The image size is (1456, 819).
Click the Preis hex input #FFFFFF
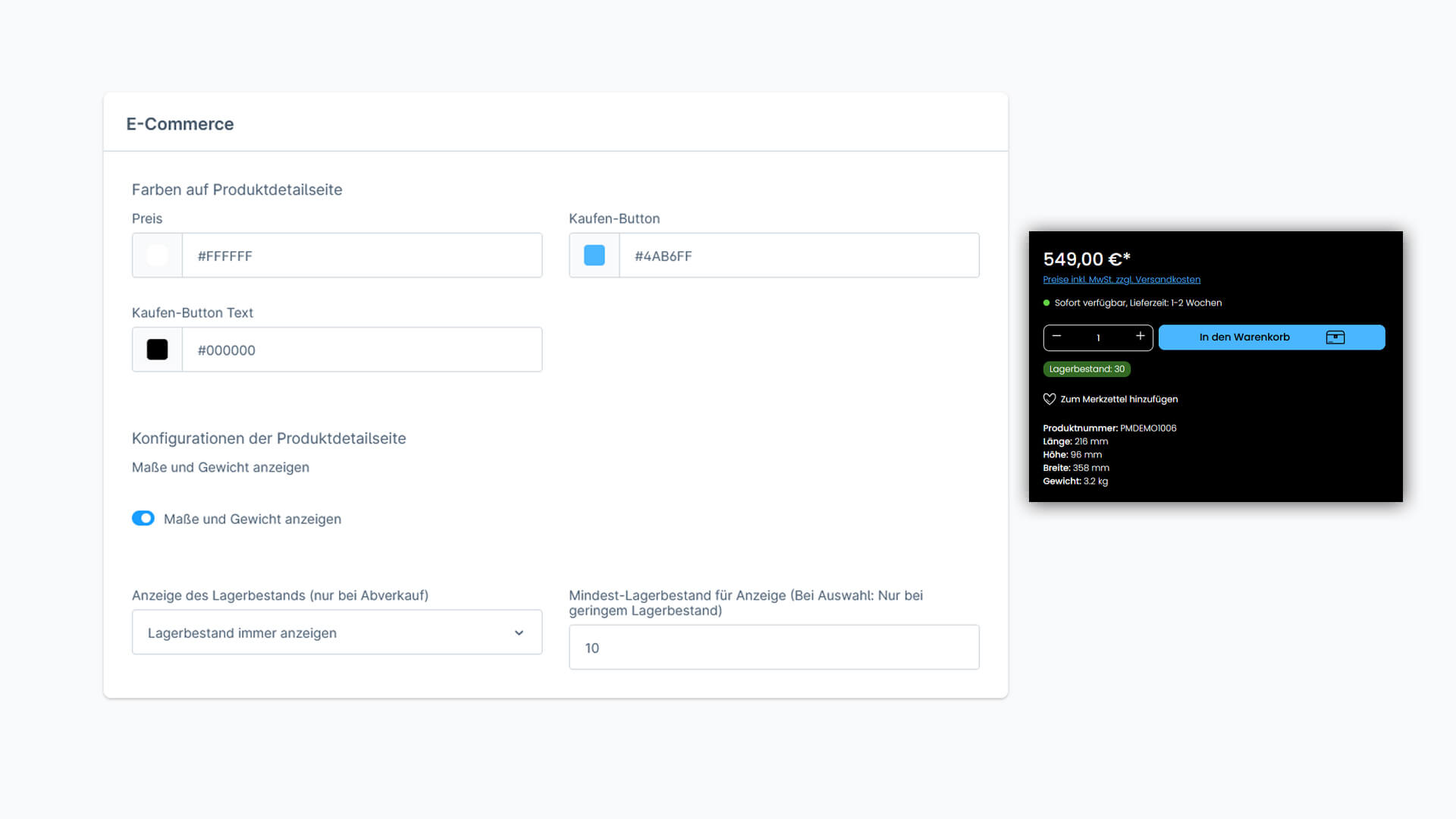click(x=362, y=256)
